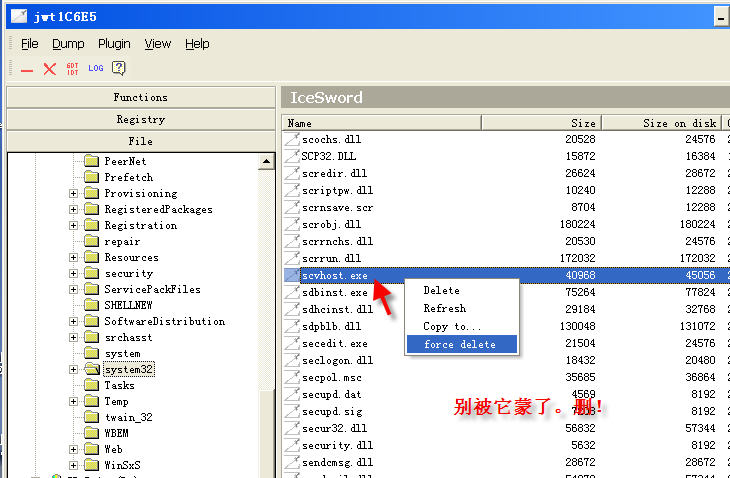Click the tree scrollbar up arrow
Screen dimensions: 730x478
tap(267, 161)
